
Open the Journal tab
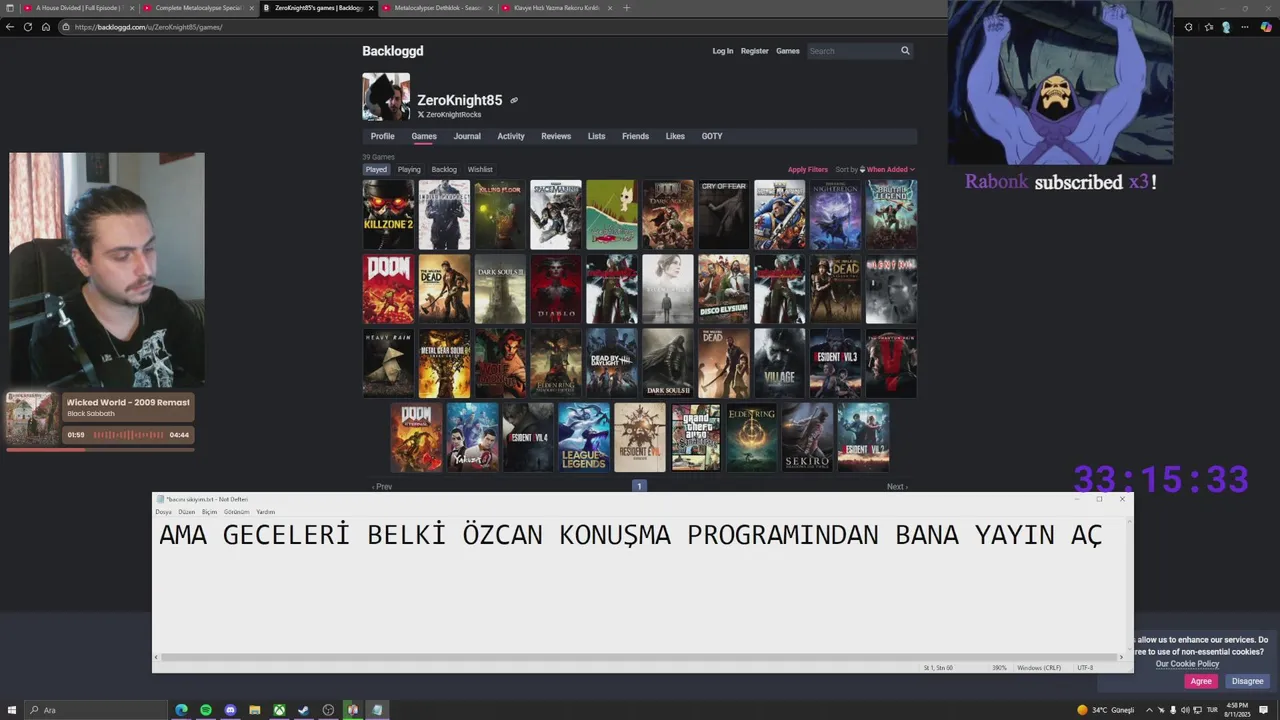point(467,136)
